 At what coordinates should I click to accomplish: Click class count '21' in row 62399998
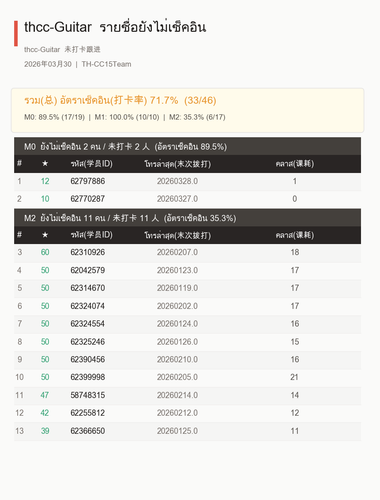click(294, 377)
